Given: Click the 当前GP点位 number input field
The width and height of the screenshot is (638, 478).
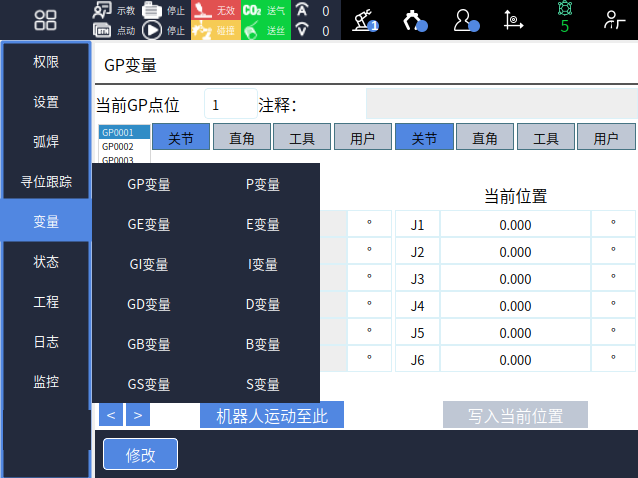Looking at the screenshot, I should [230, 105].
